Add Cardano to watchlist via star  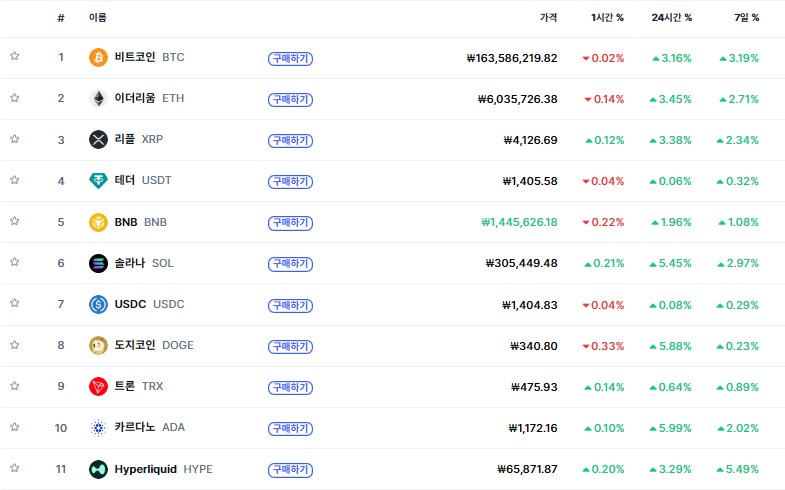(x=15, y=427)
